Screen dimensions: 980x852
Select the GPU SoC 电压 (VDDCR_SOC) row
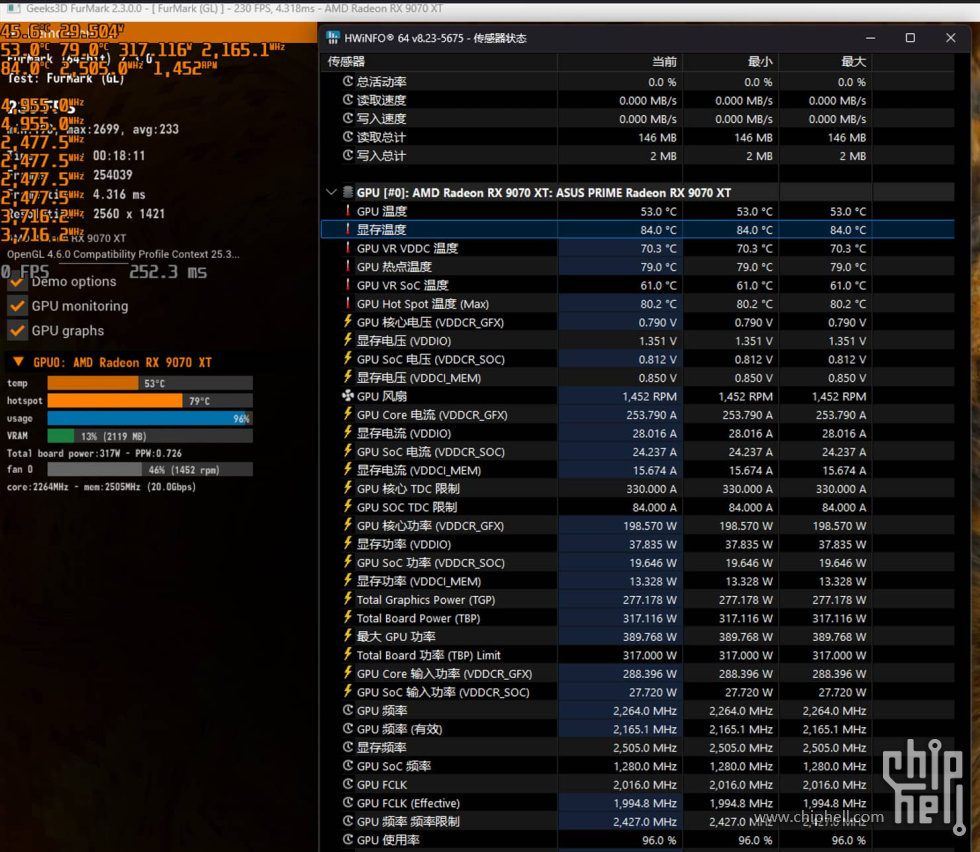click(638, 359)
